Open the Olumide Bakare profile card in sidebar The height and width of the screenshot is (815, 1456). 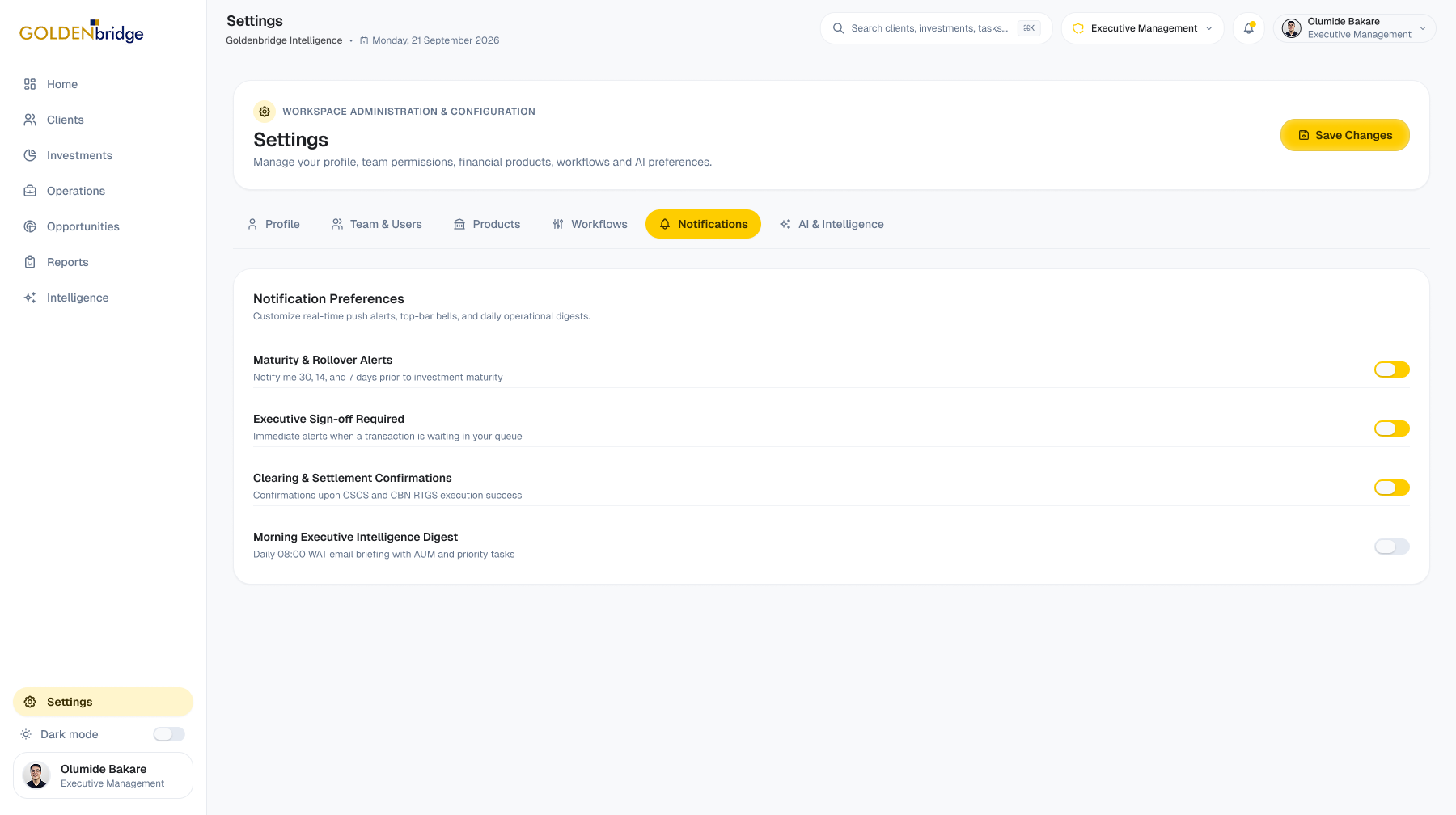pyautogui.click(x=103, y=775)
